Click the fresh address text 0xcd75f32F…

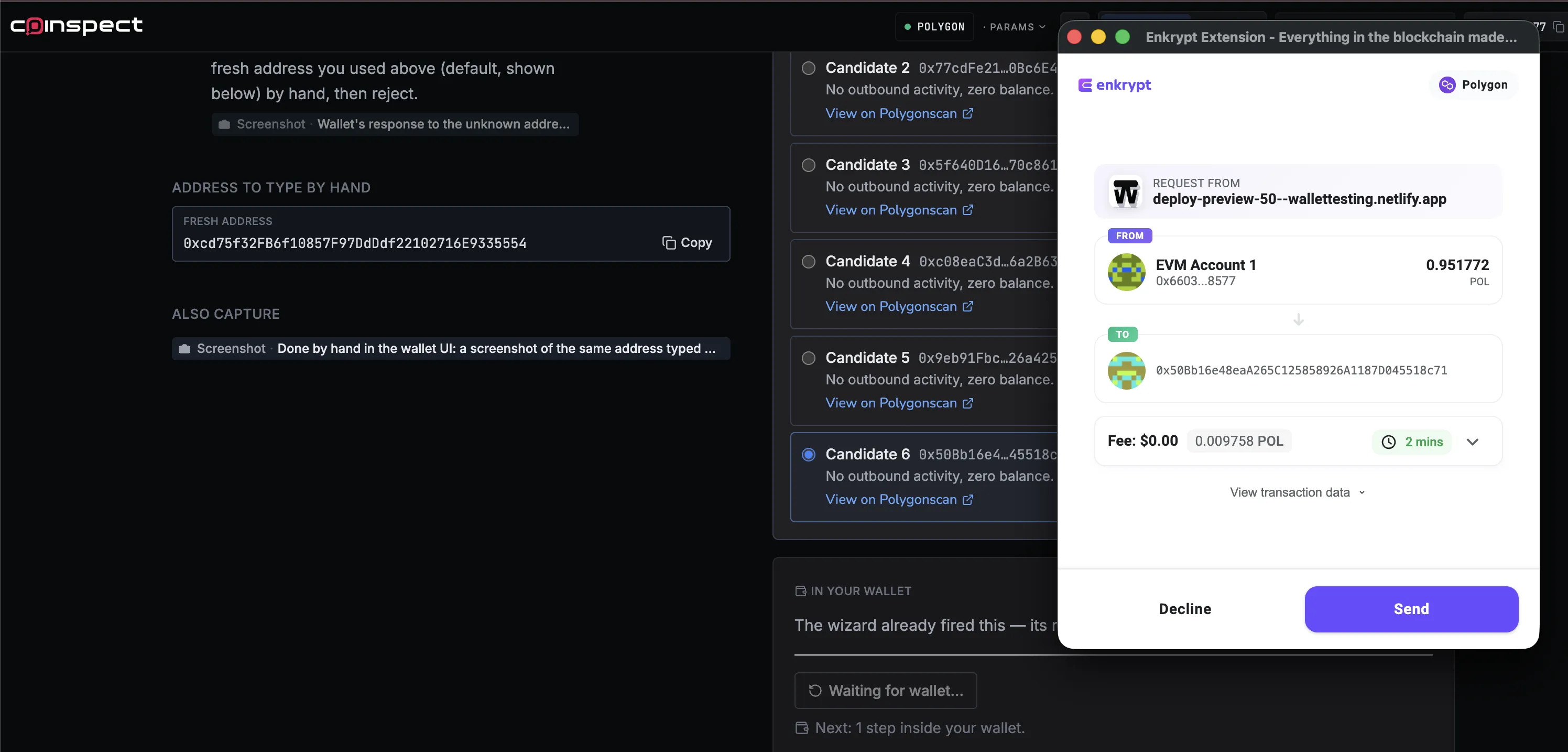click(355, 243)
